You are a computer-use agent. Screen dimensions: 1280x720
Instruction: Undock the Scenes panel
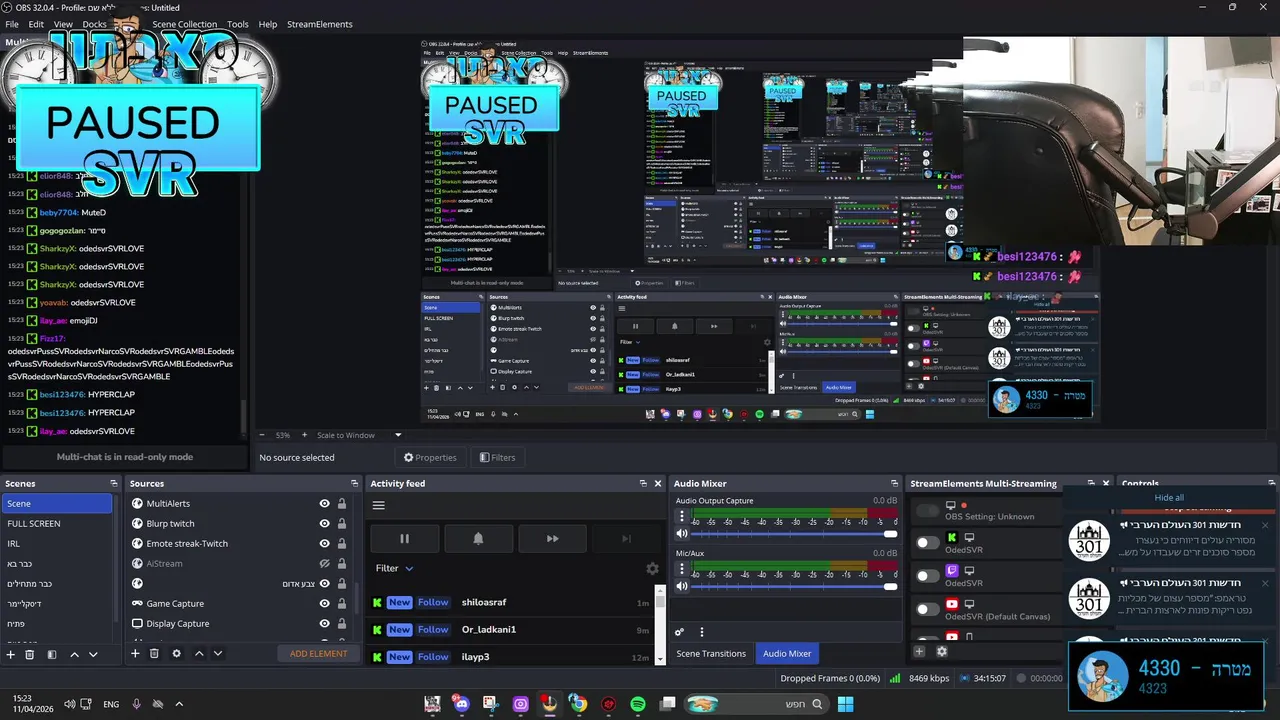(112, 484)
